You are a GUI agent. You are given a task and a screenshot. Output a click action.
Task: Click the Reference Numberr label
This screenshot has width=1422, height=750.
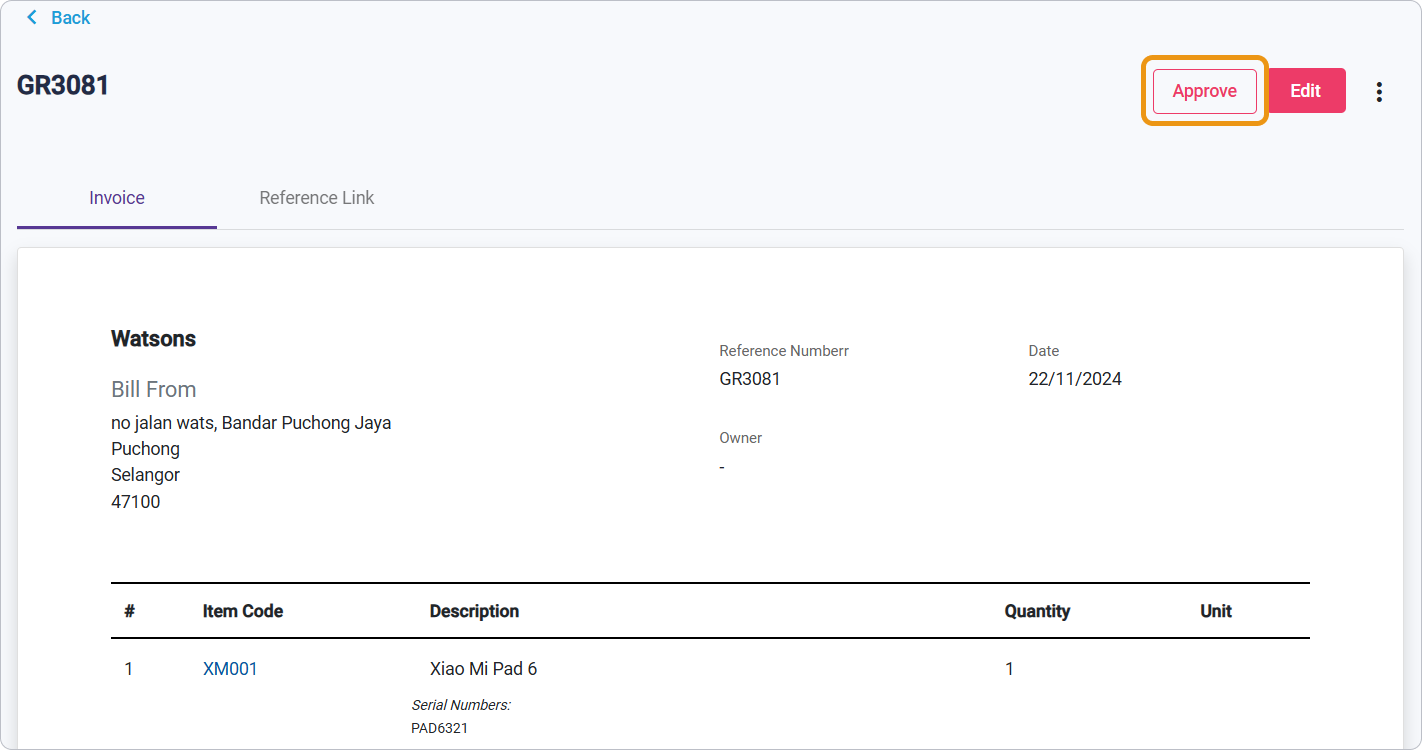pyautogui.click(x=784, y=351)
